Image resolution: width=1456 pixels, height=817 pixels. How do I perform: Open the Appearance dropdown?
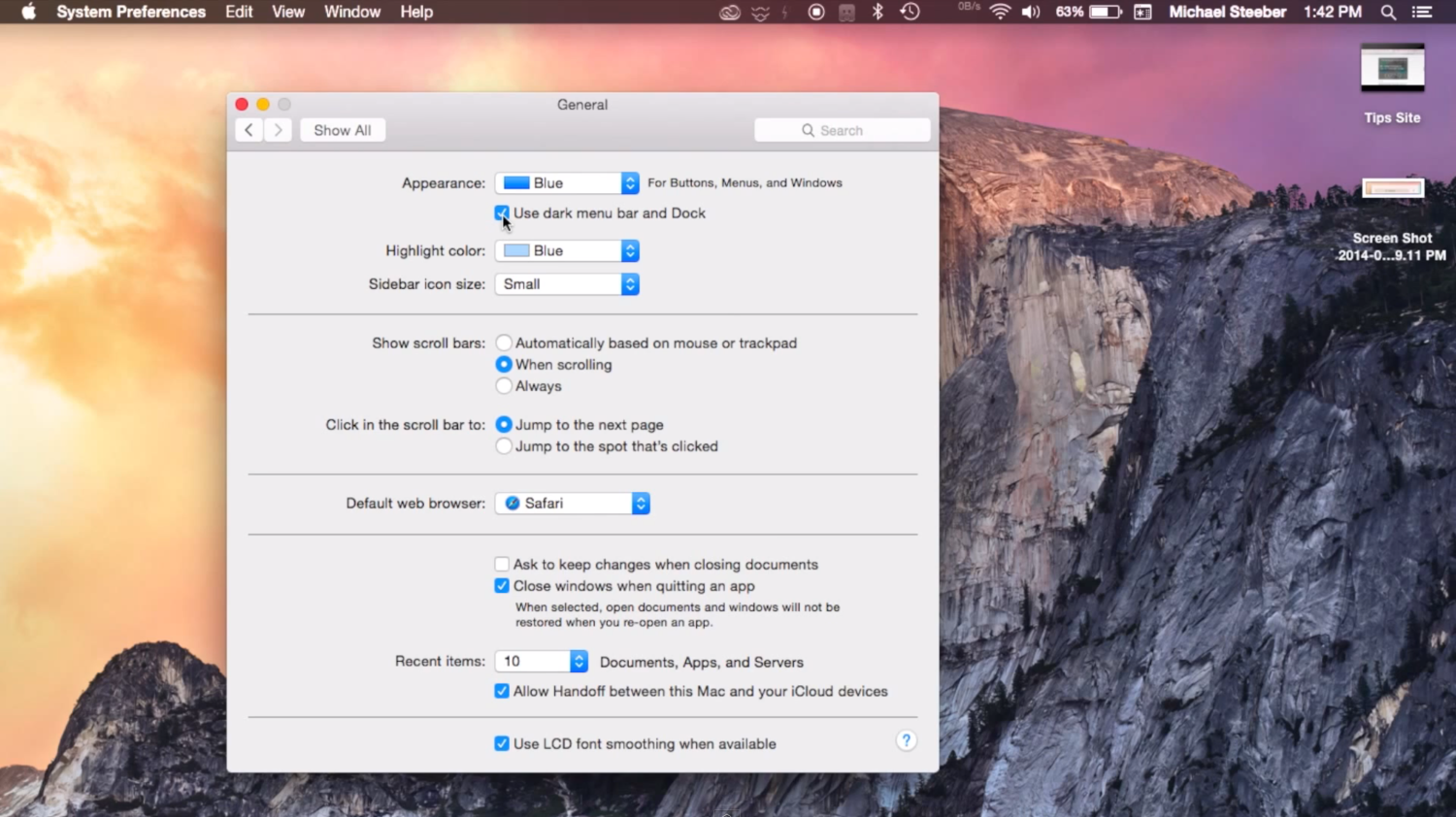567,183
